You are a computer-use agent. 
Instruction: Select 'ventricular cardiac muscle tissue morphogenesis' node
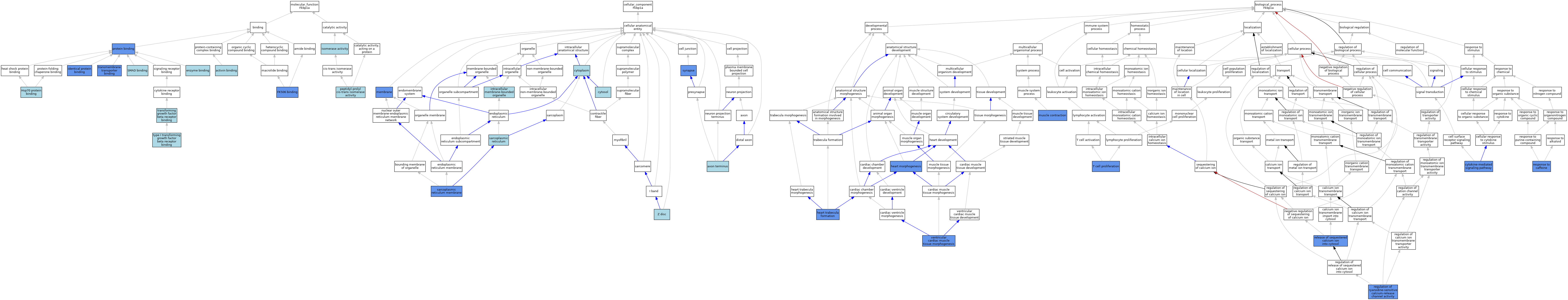pyautogui.click(x=939, y=241)
